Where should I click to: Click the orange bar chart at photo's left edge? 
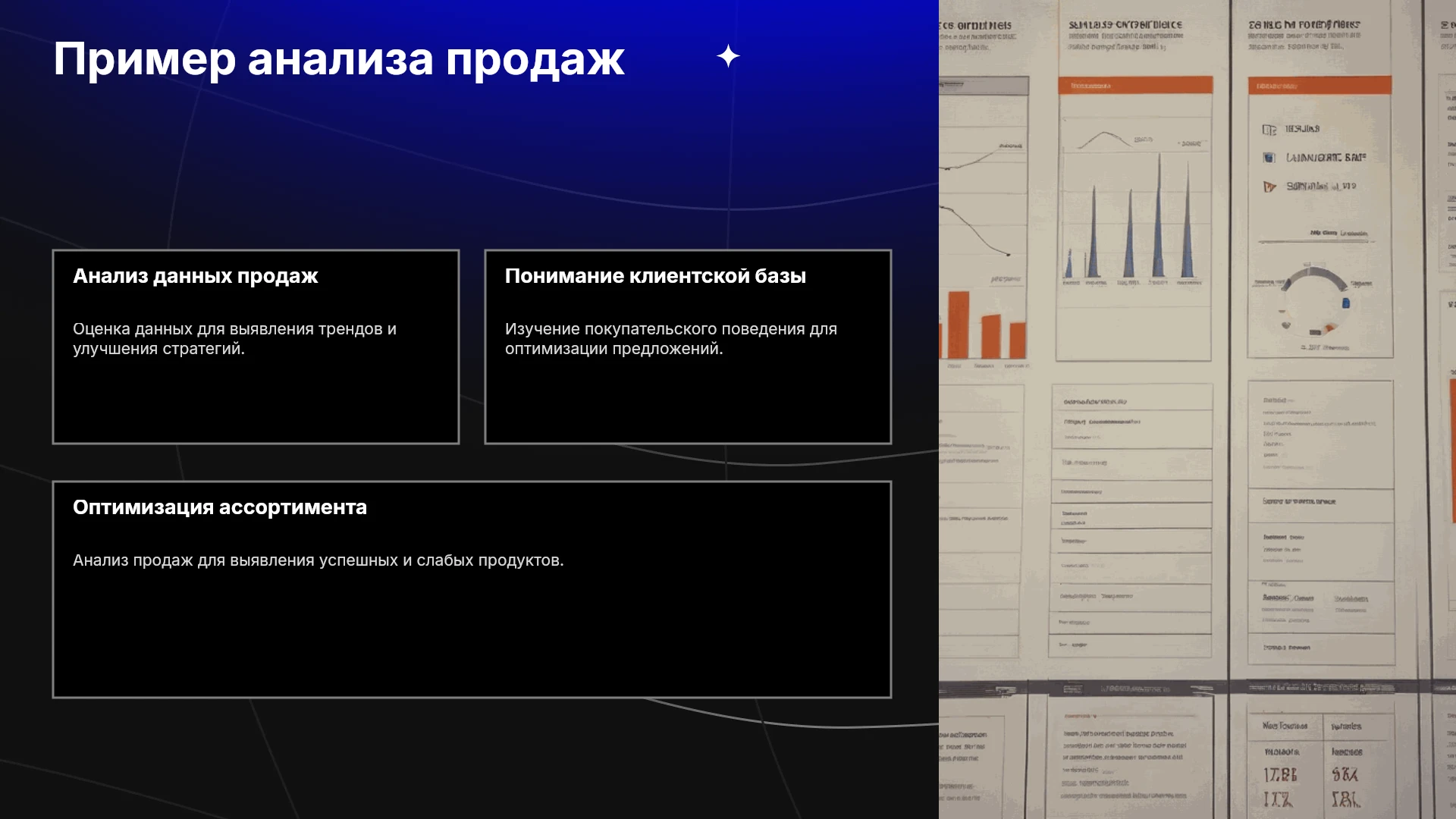click(x=983, y=324)
